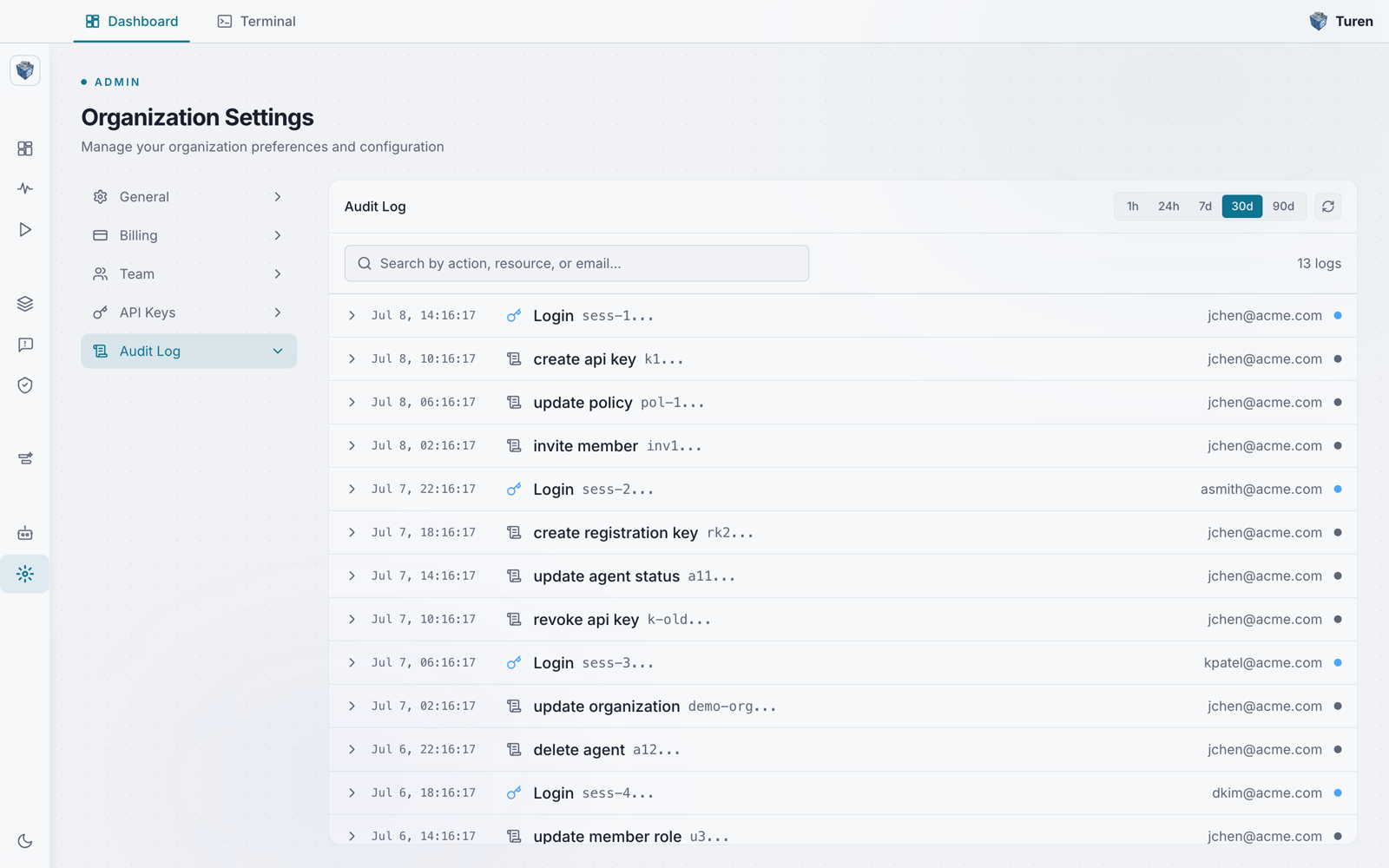Open API Keys settings section
This screenshot has width=1389, height=868.
click(x=188, y=312)
